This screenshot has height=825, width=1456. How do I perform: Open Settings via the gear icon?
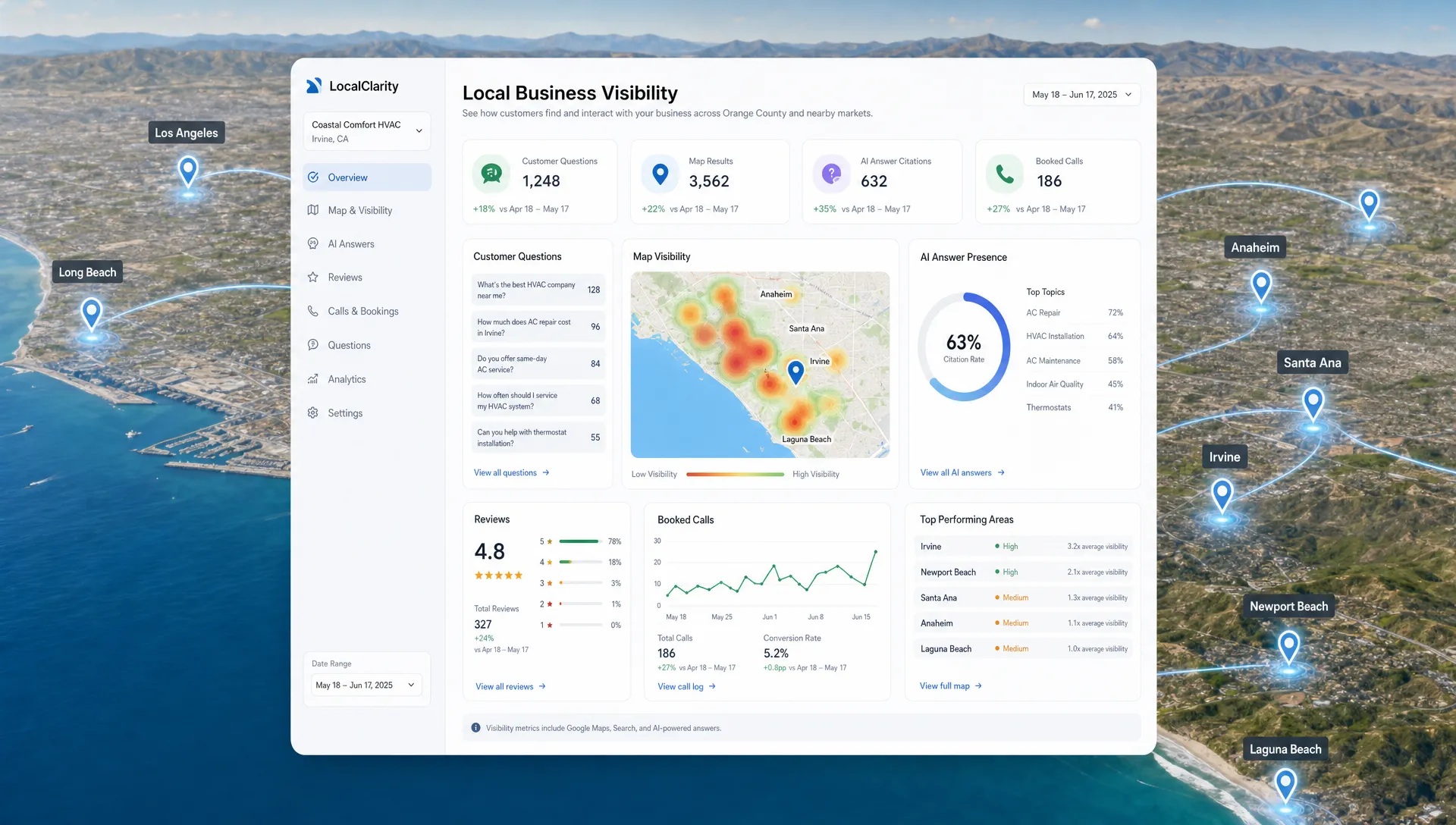(x=312, y=412)
